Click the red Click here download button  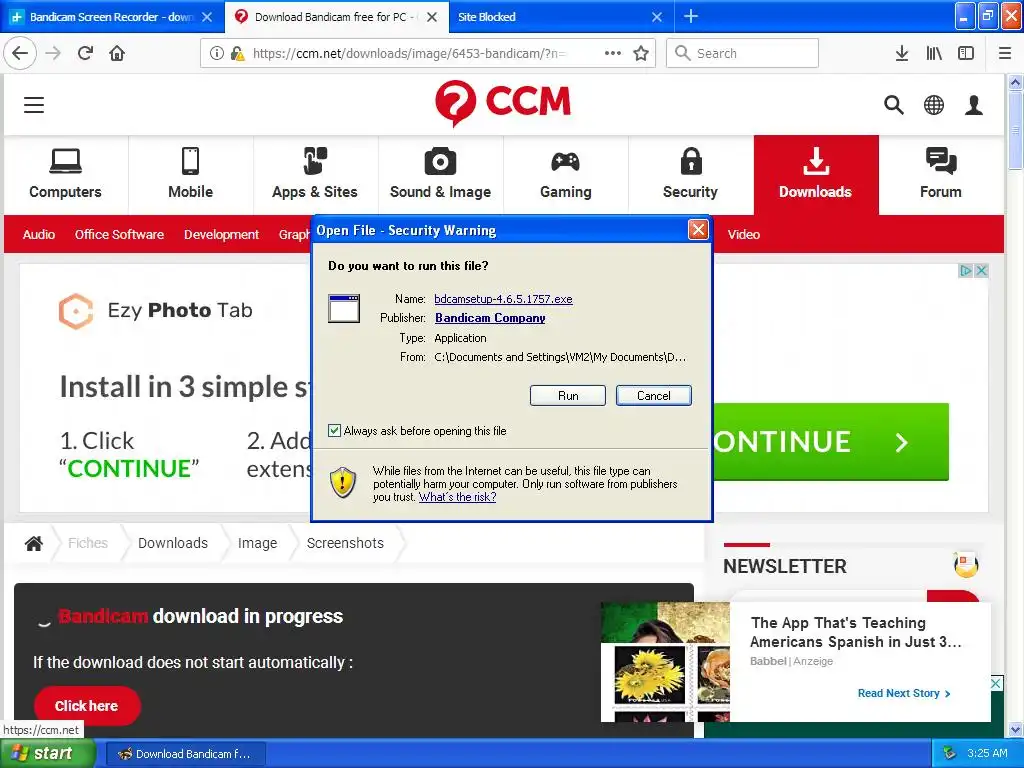coord(87,706)
